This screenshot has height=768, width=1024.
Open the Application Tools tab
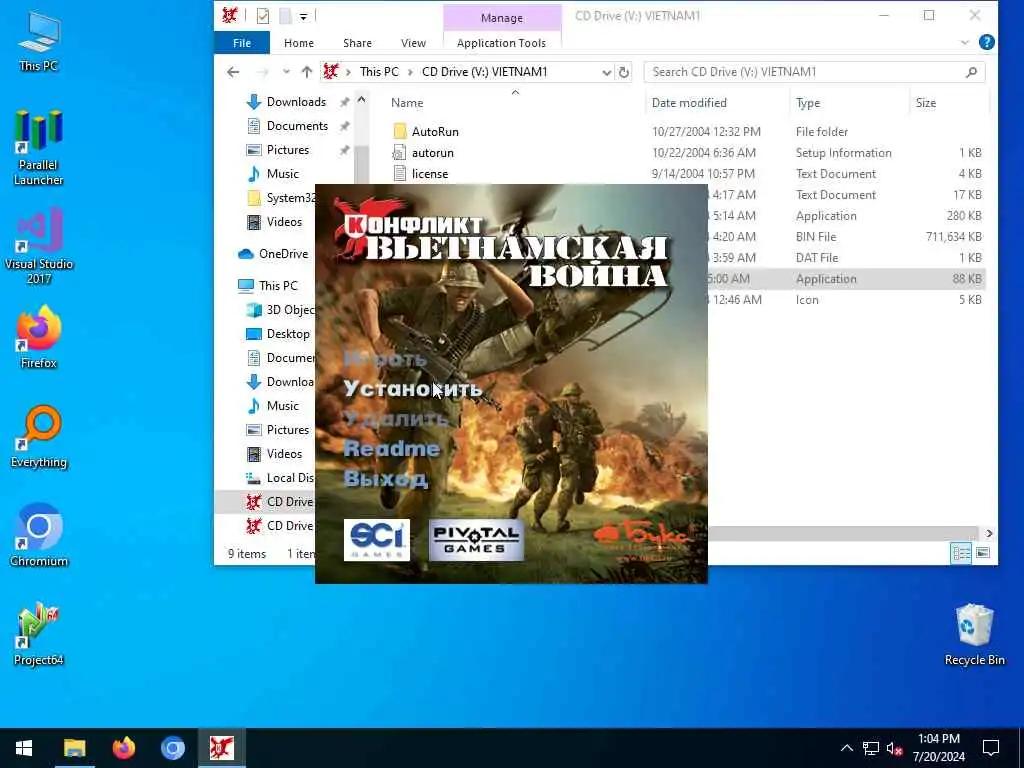(x=501, y=43)
